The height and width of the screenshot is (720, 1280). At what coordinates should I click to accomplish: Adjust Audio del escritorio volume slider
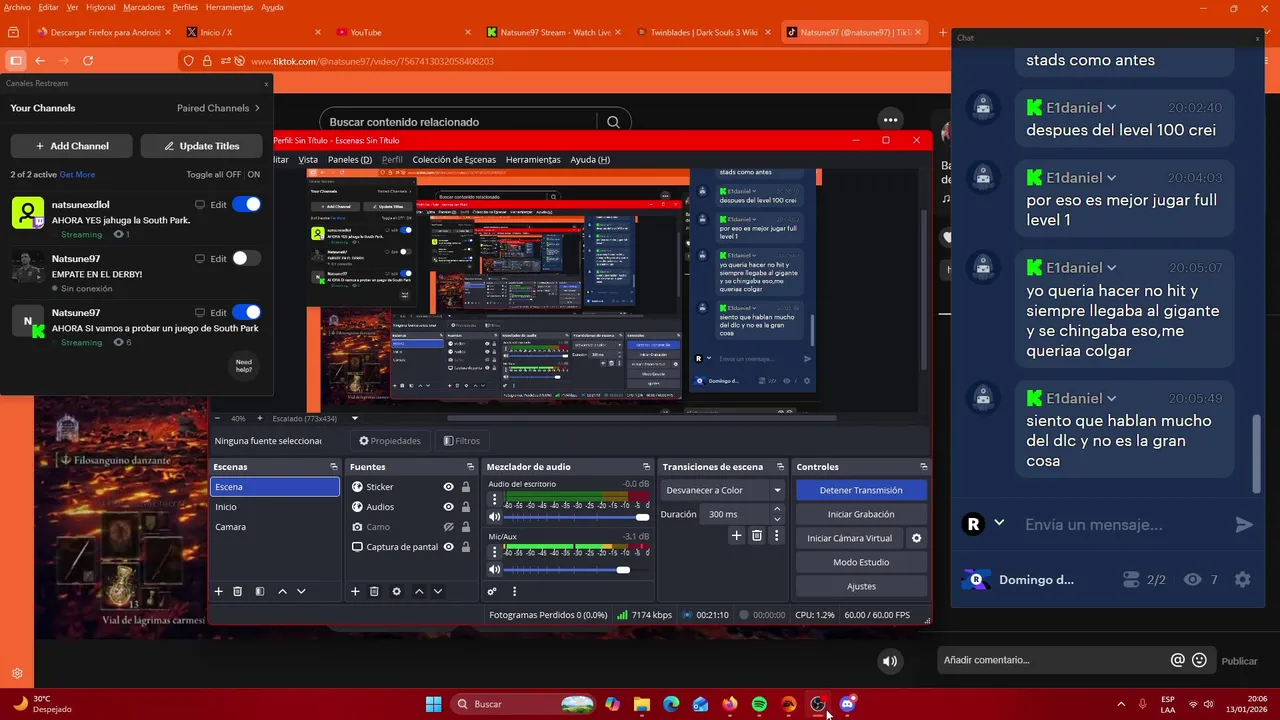(x=576, y=517)
